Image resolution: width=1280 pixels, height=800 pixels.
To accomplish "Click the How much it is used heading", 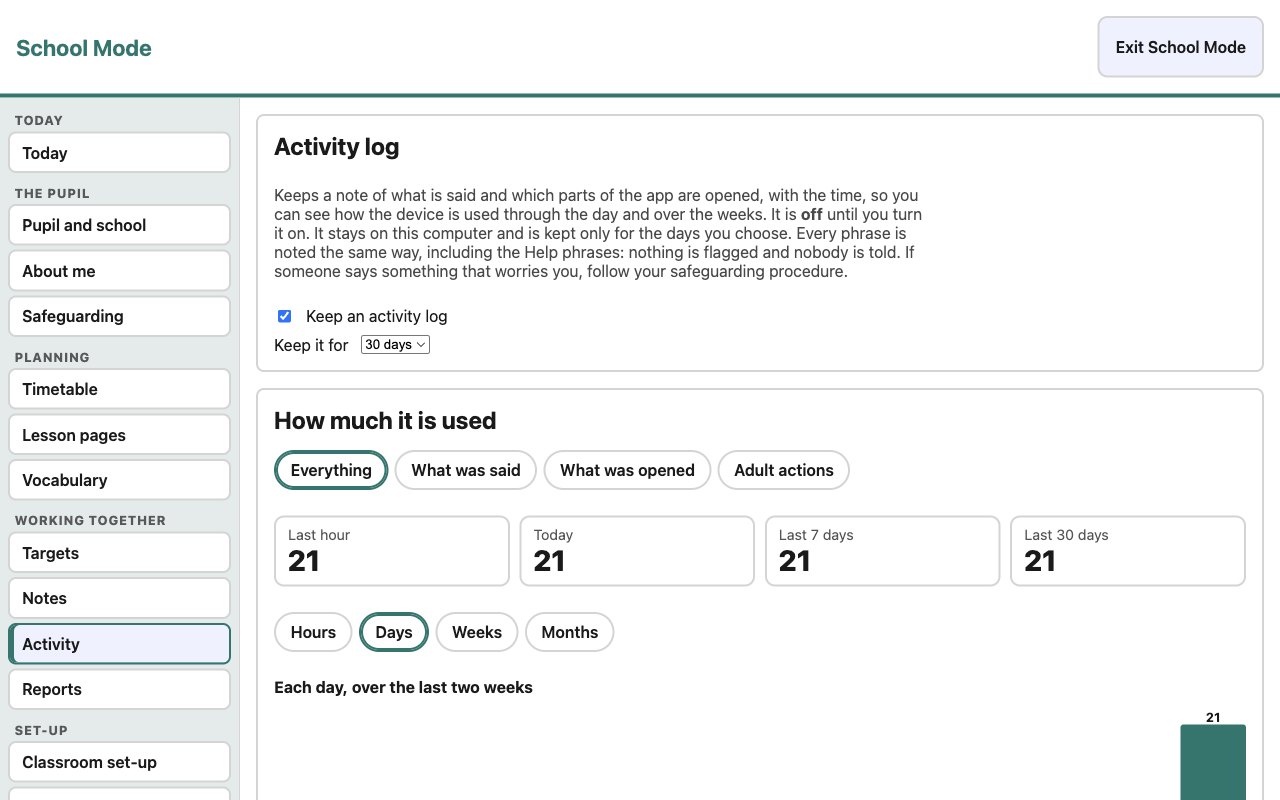I will [x=385, y=421].
